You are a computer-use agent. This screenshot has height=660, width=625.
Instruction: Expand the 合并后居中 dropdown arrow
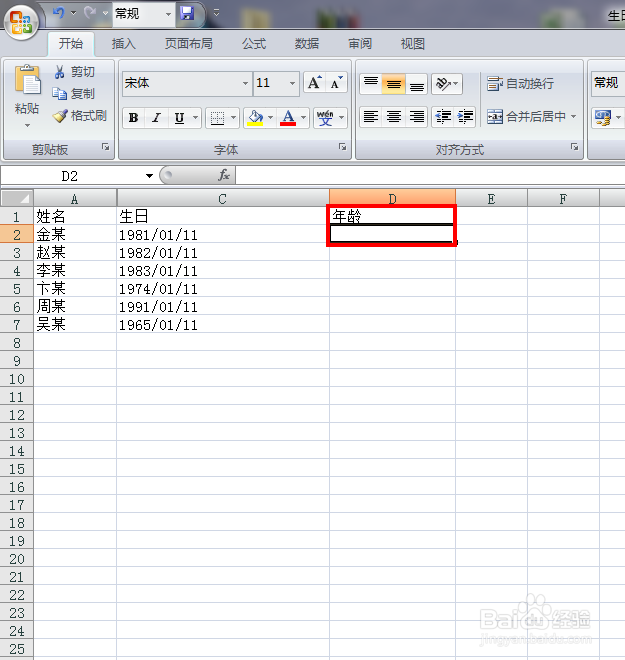tap(574, 116)
